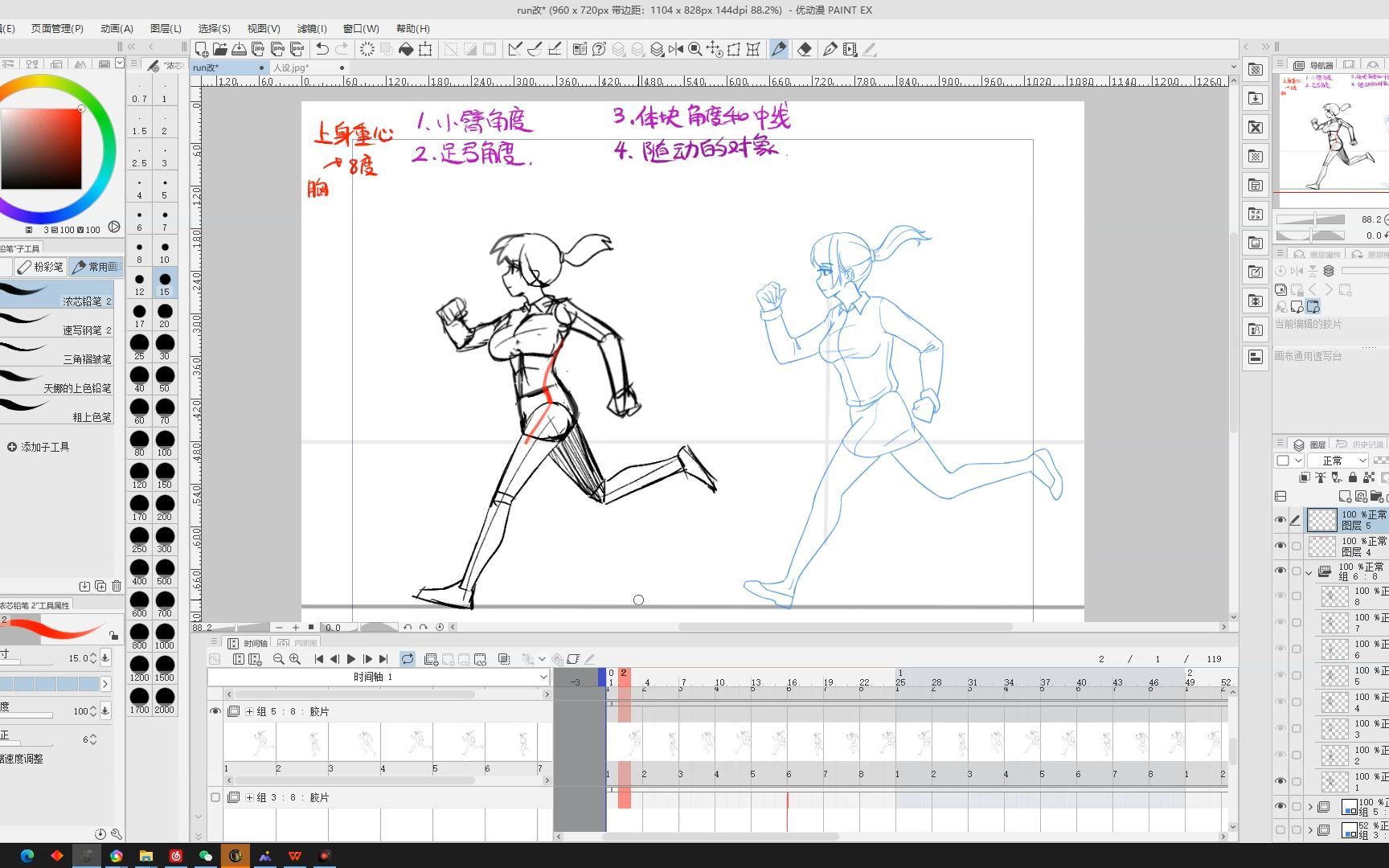Expand the 组 3 layer folder
Viewport: 1389px width, 868px height.
click(1310, 830)
